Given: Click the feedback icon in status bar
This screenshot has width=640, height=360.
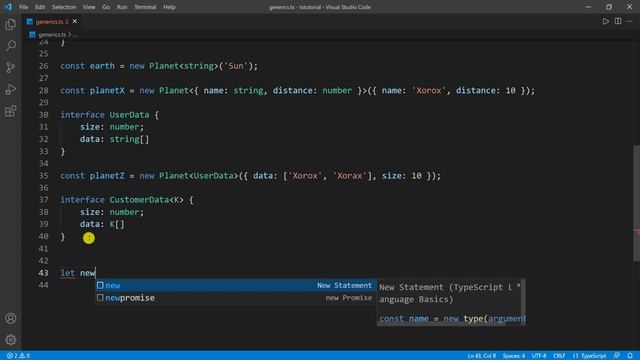Looking at the screenshot, I should (x=617, y=356).
